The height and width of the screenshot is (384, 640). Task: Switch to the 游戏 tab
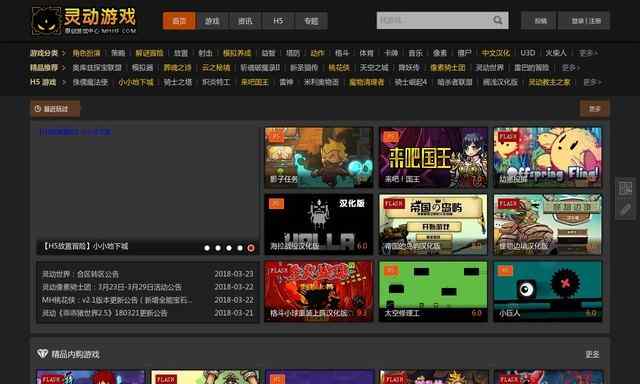tap(212, 21)
